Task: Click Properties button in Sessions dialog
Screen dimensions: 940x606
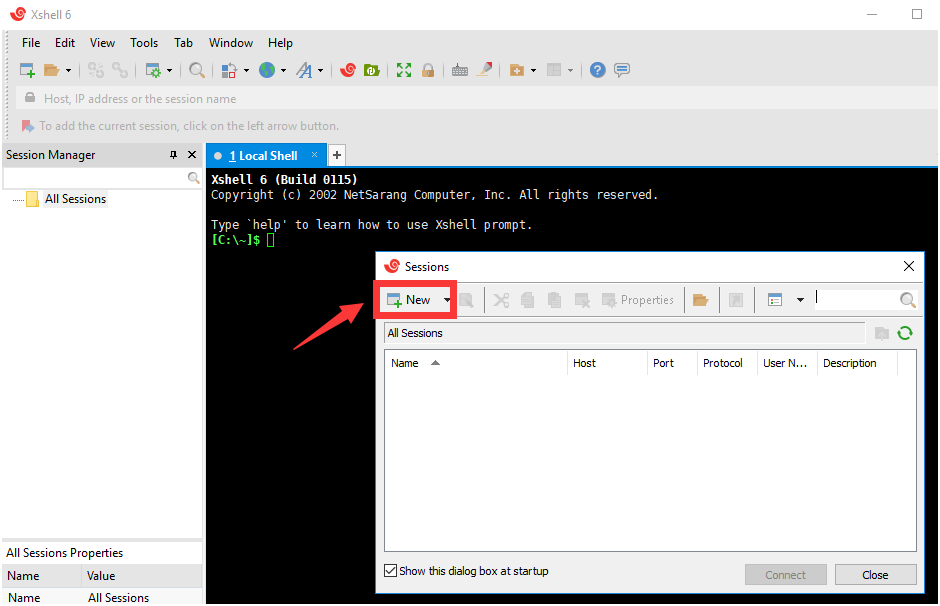Action: 638,300
